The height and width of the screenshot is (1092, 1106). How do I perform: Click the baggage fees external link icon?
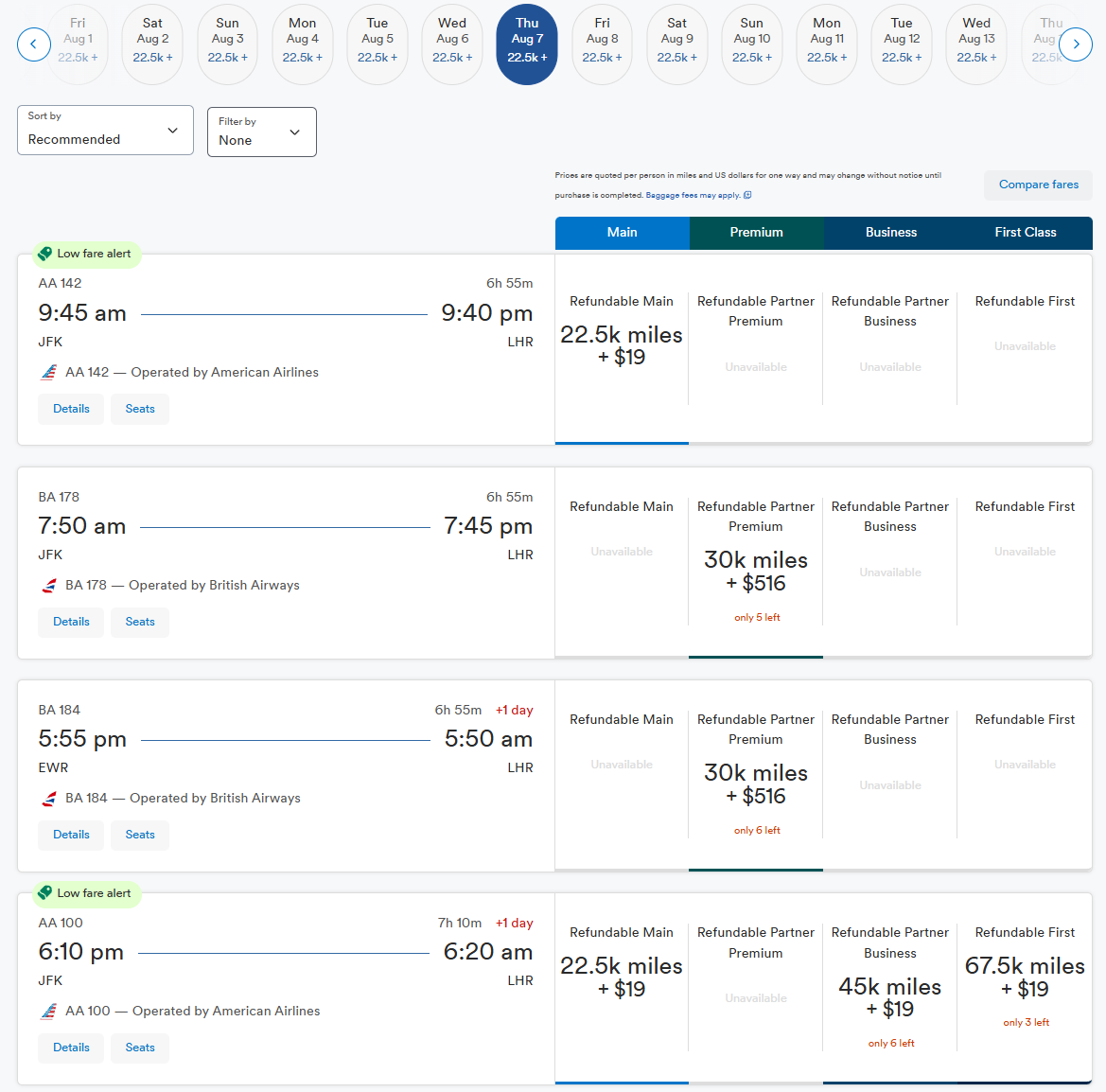coord(747,195)
